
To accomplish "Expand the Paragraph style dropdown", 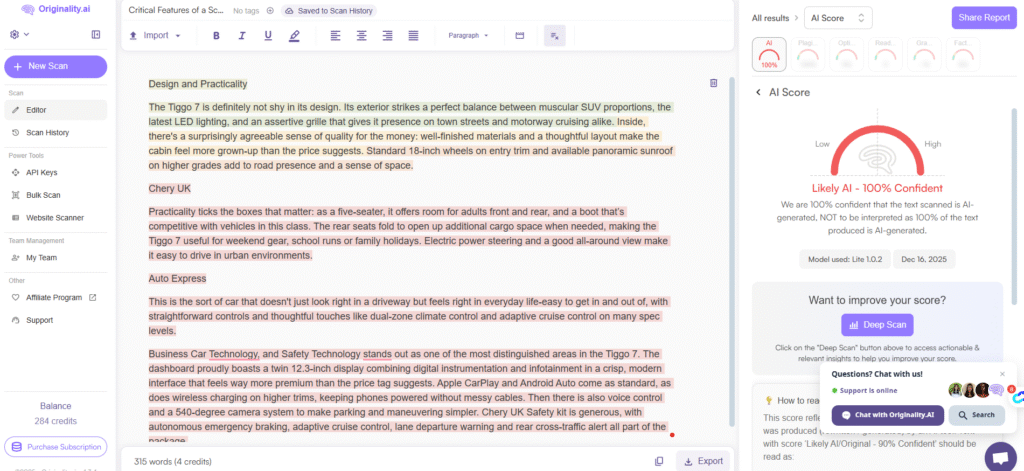I will (468, 36).
